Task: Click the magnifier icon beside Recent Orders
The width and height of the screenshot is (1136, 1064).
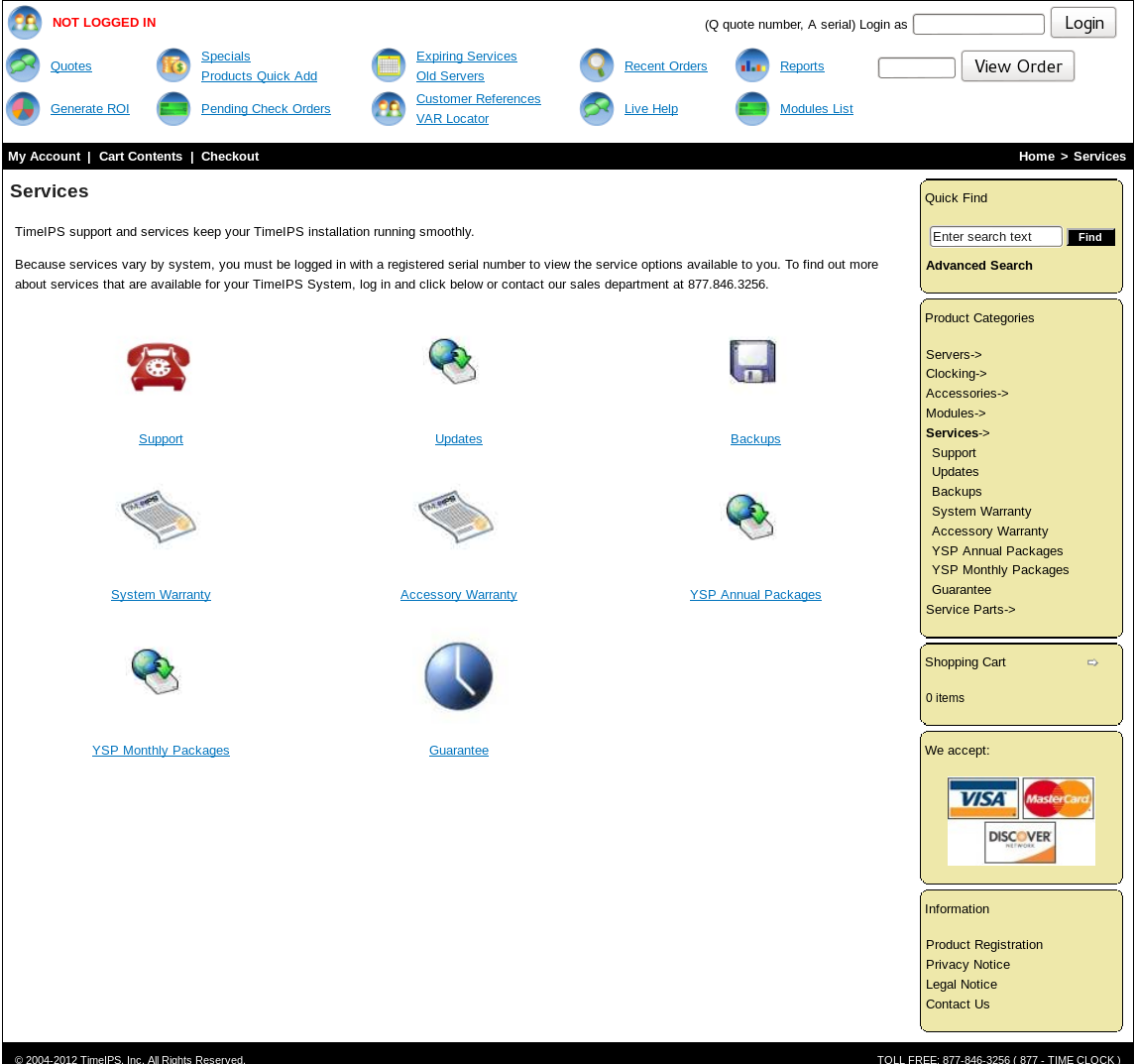Action: coord(597,65)
